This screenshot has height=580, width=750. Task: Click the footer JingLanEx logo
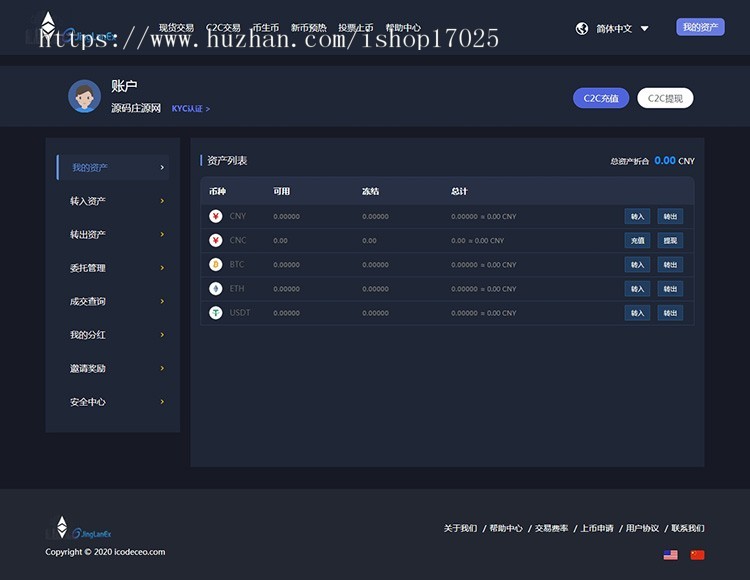point(78,528)
